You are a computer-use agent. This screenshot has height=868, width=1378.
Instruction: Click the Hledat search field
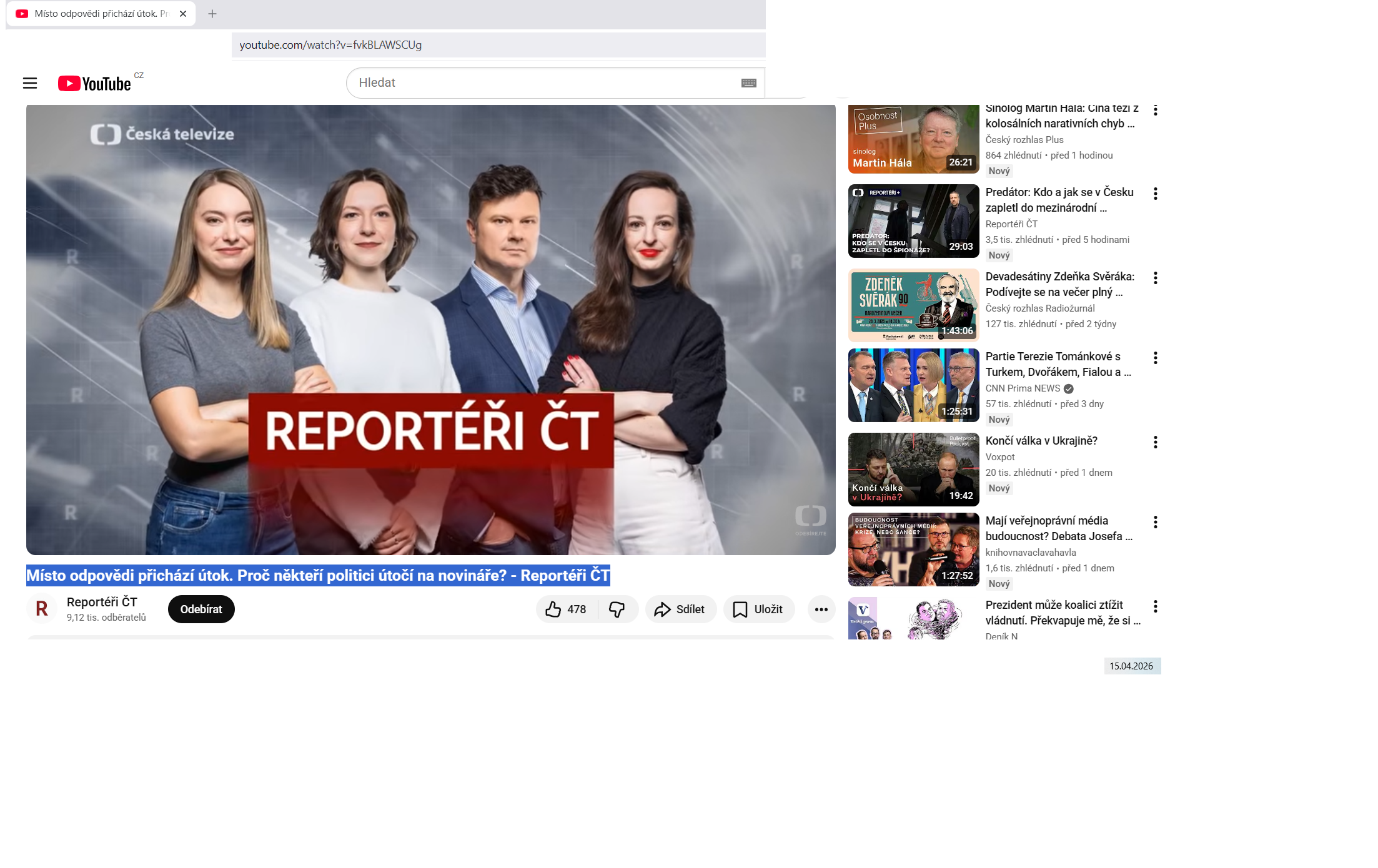click(x=543, y=83)
